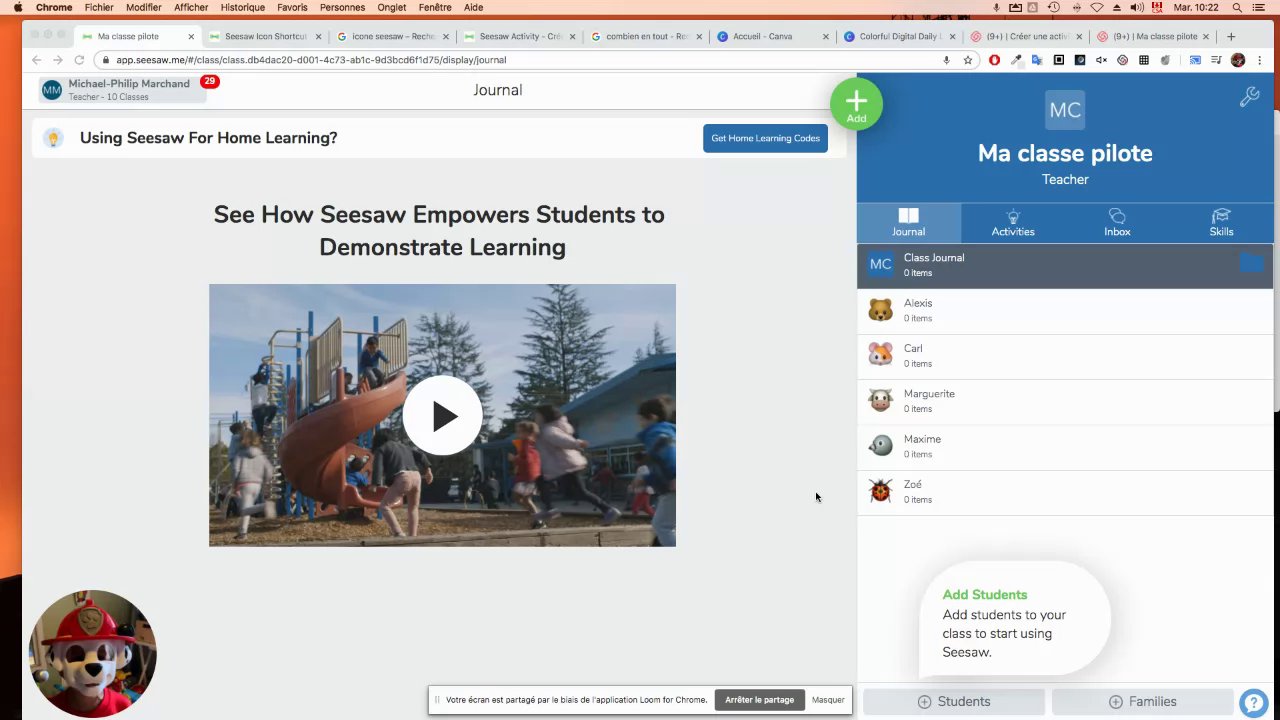Bookmark this page with the star
The width and height of the screenshot is (1280, 720).
click(x=968, y=60)
